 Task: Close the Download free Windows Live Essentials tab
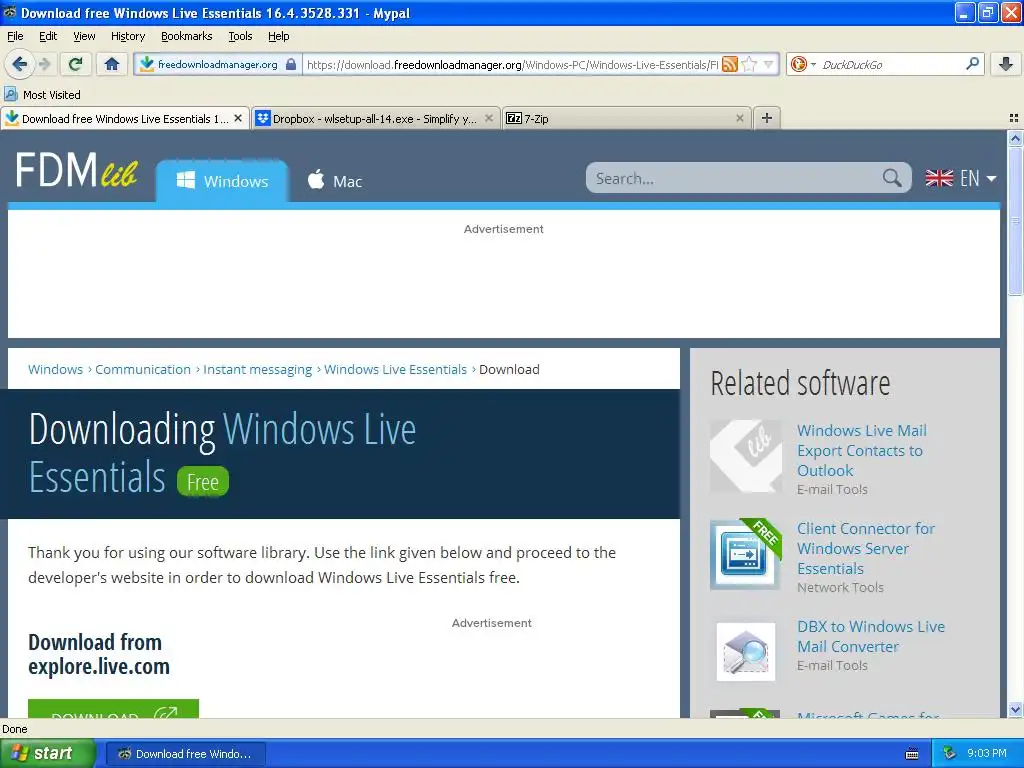[x=238, y=118]
